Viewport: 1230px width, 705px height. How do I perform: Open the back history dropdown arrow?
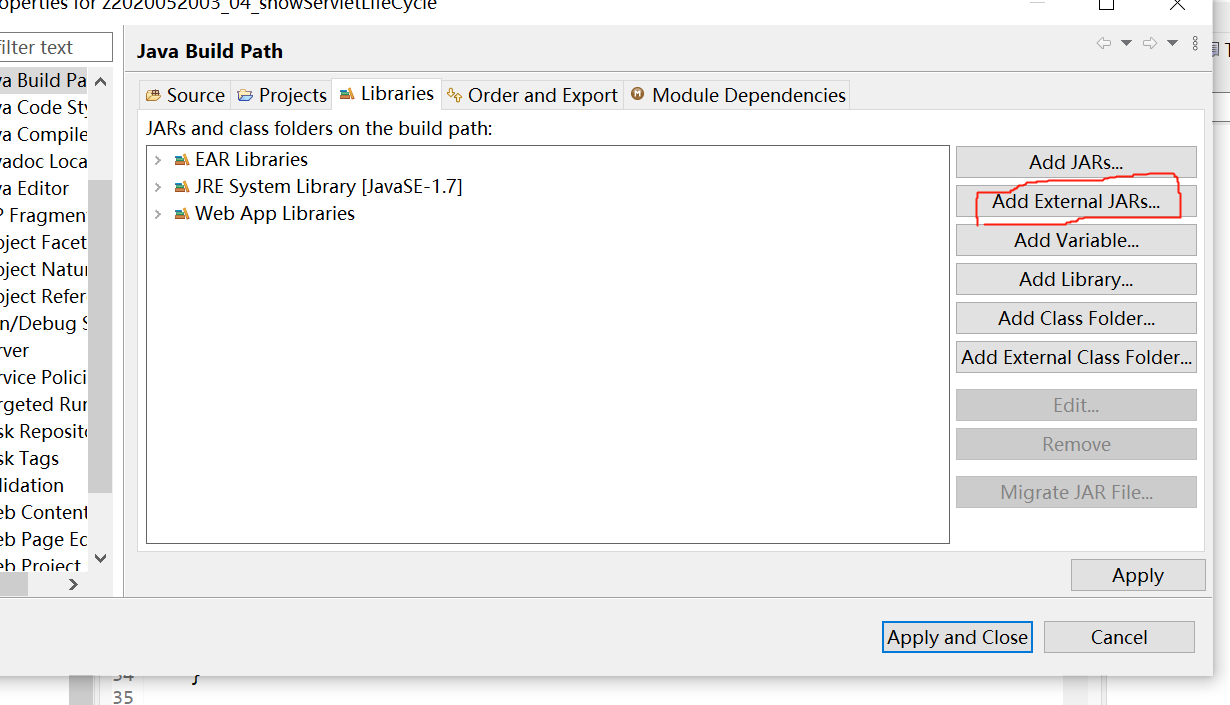click(1126, 43)
